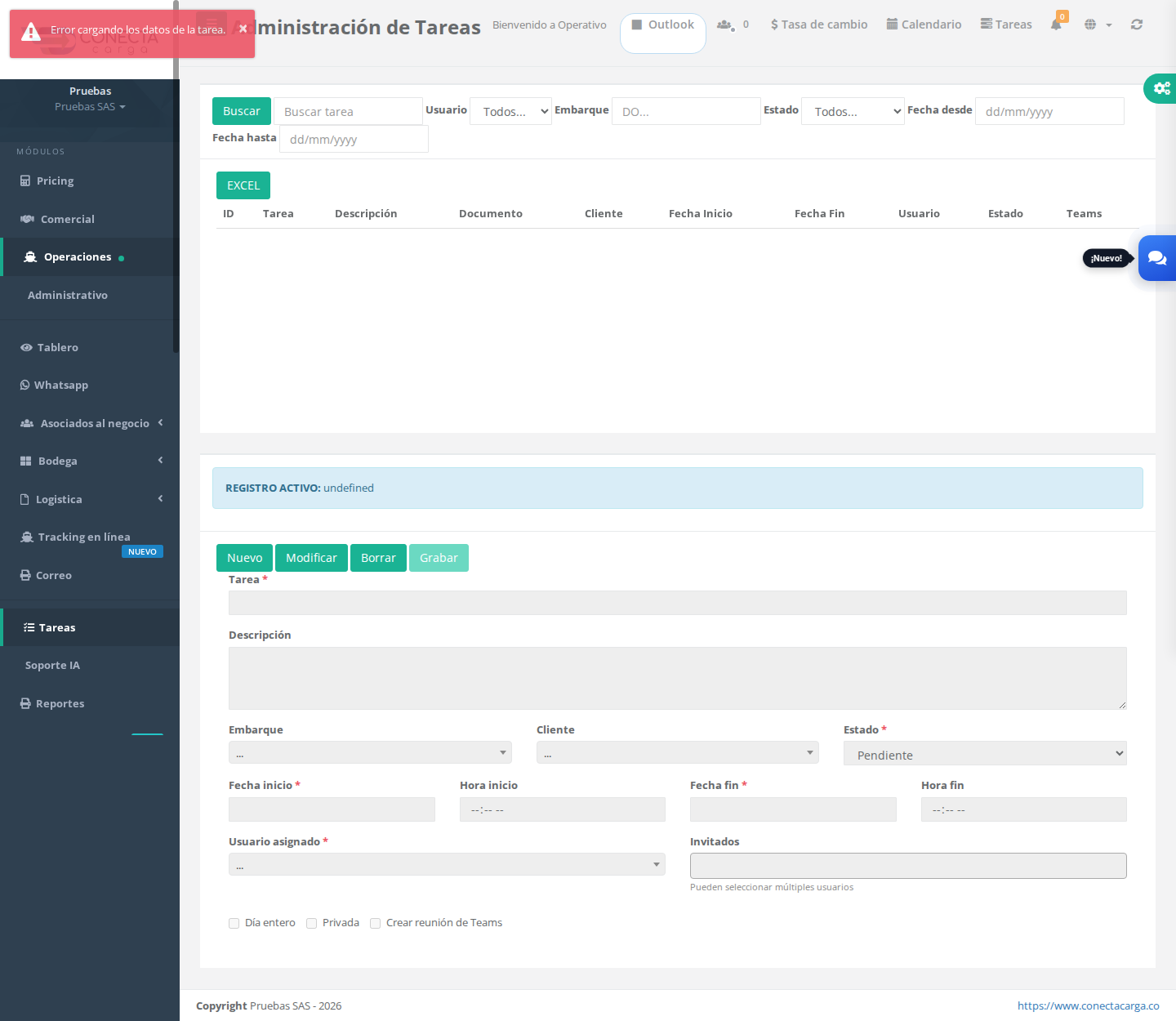Viewport: 1176px width, 1021px height.
Task: Open the Embarque select in the form
Action: 370,752
